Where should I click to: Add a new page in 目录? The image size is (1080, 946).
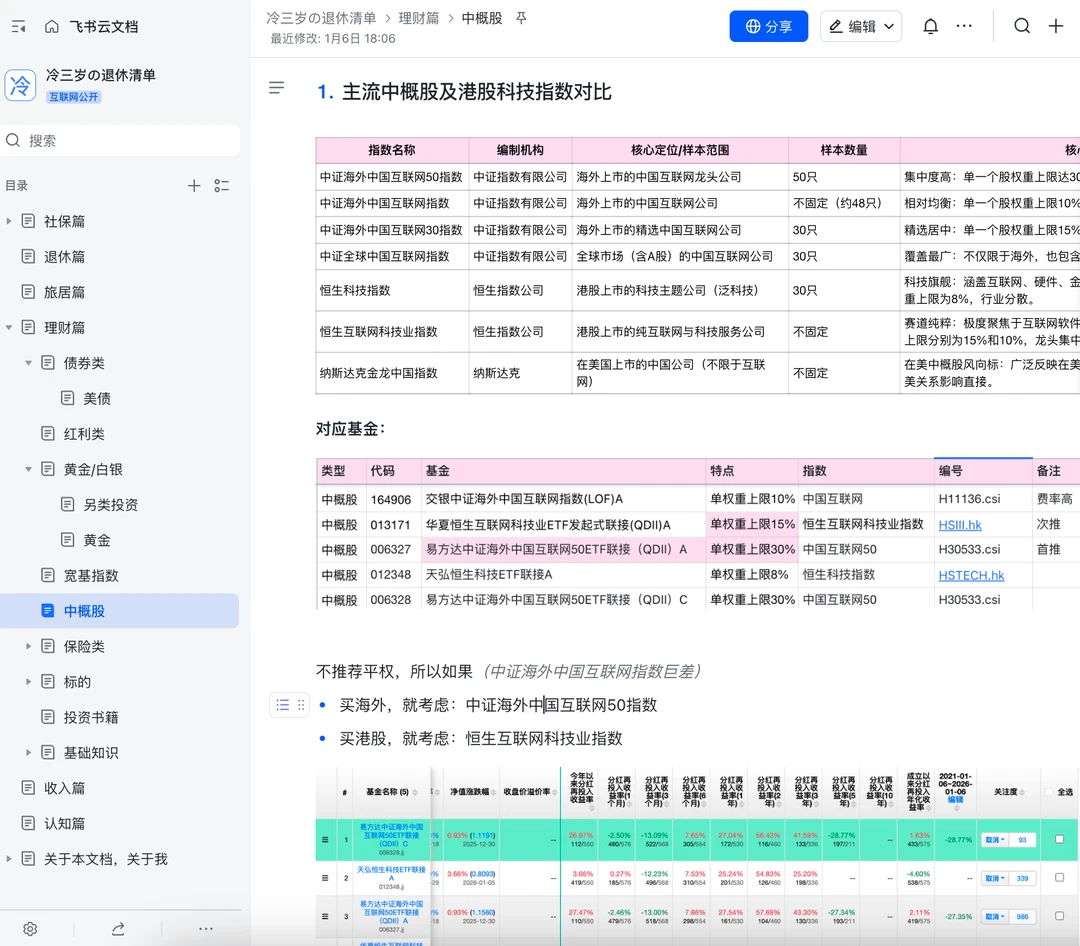[194, 185]
